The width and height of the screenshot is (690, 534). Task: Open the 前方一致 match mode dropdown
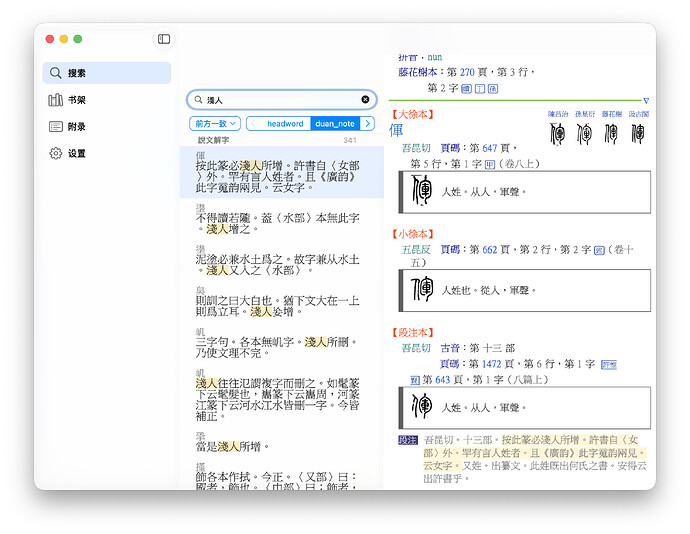click(215, 124)
